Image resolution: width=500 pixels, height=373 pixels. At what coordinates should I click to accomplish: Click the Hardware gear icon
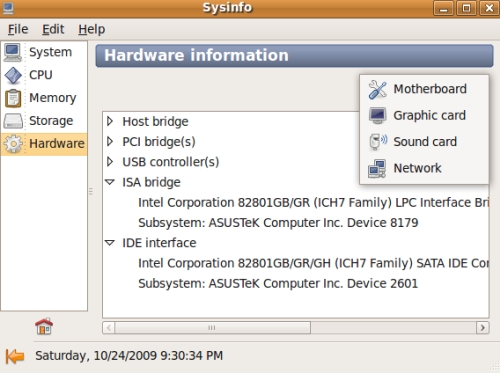pyautogui.click(x=13, y=144)
